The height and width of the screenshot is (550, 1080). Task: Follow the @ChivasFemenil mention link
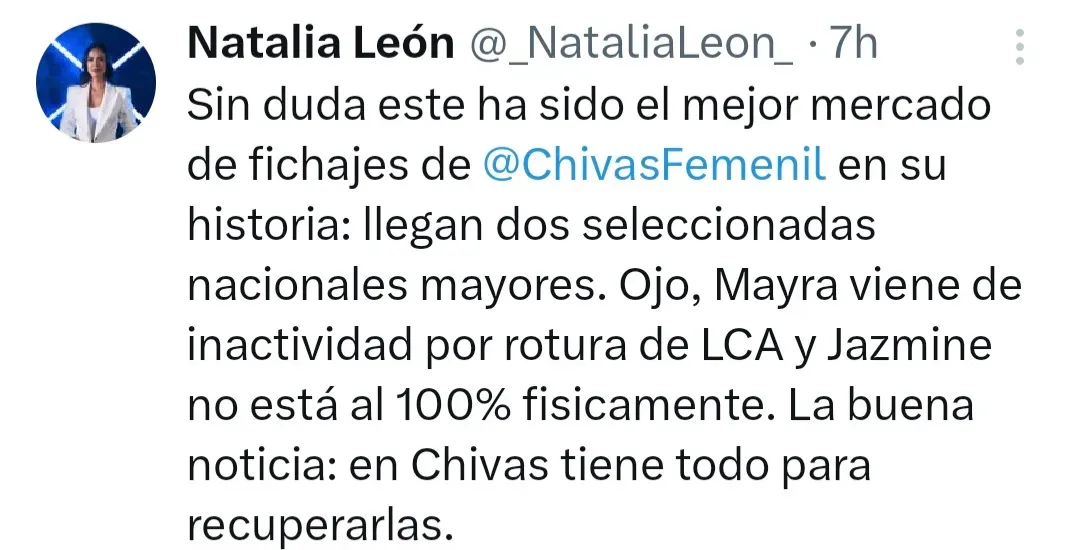tap(654, 165)
